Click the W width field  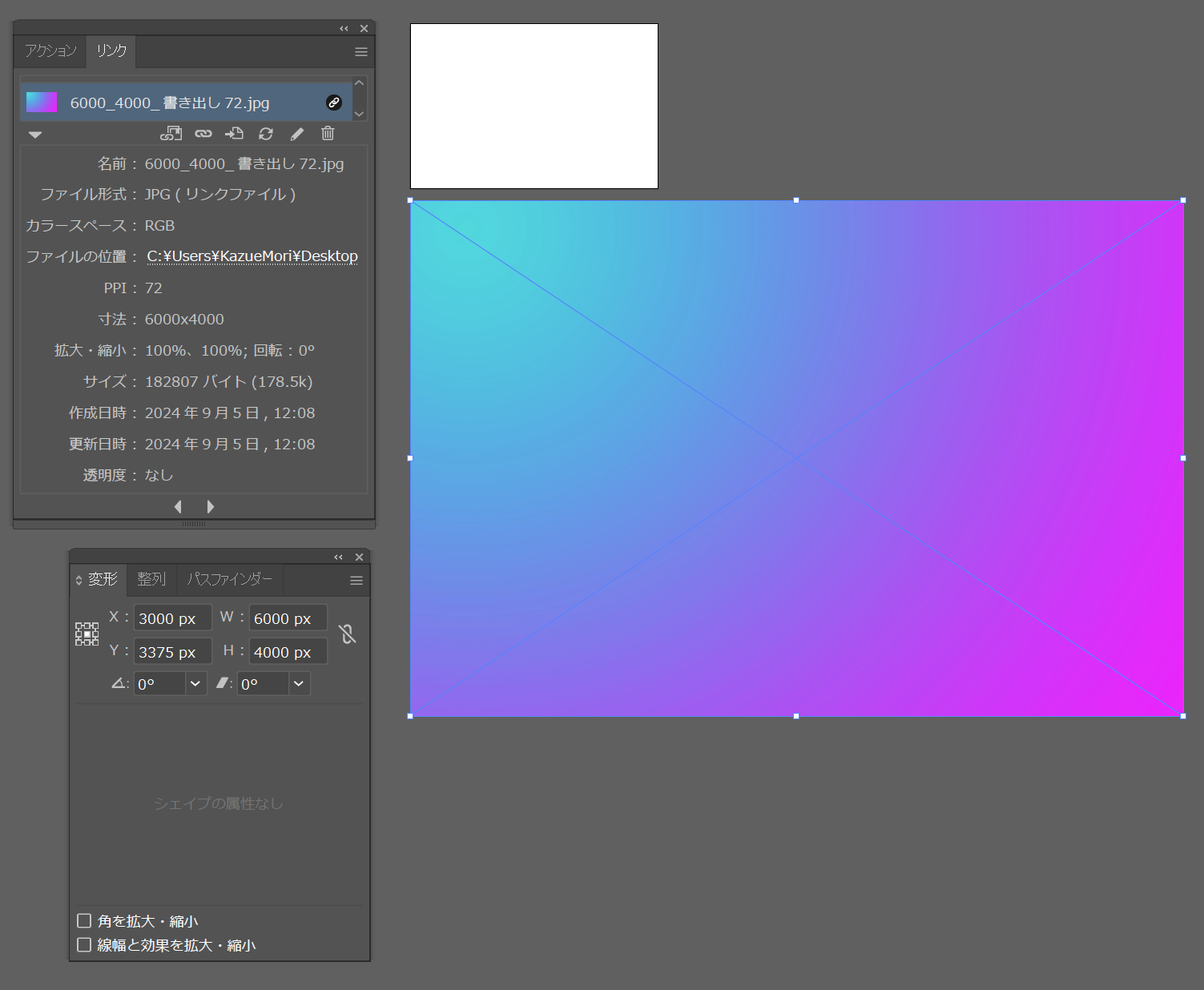tap(288, 618)
